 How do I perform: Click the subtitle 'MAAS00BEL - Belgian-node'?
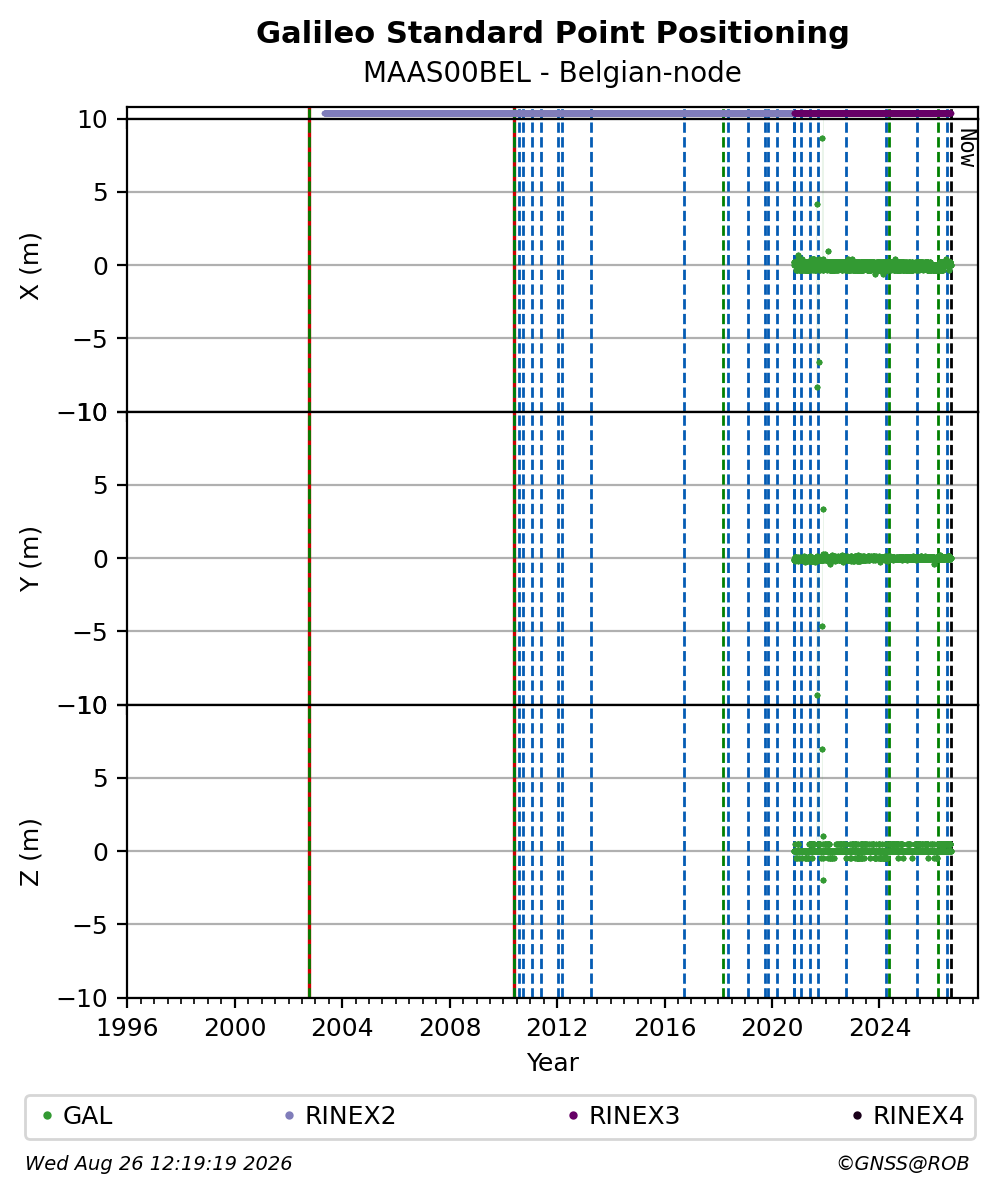552,73
